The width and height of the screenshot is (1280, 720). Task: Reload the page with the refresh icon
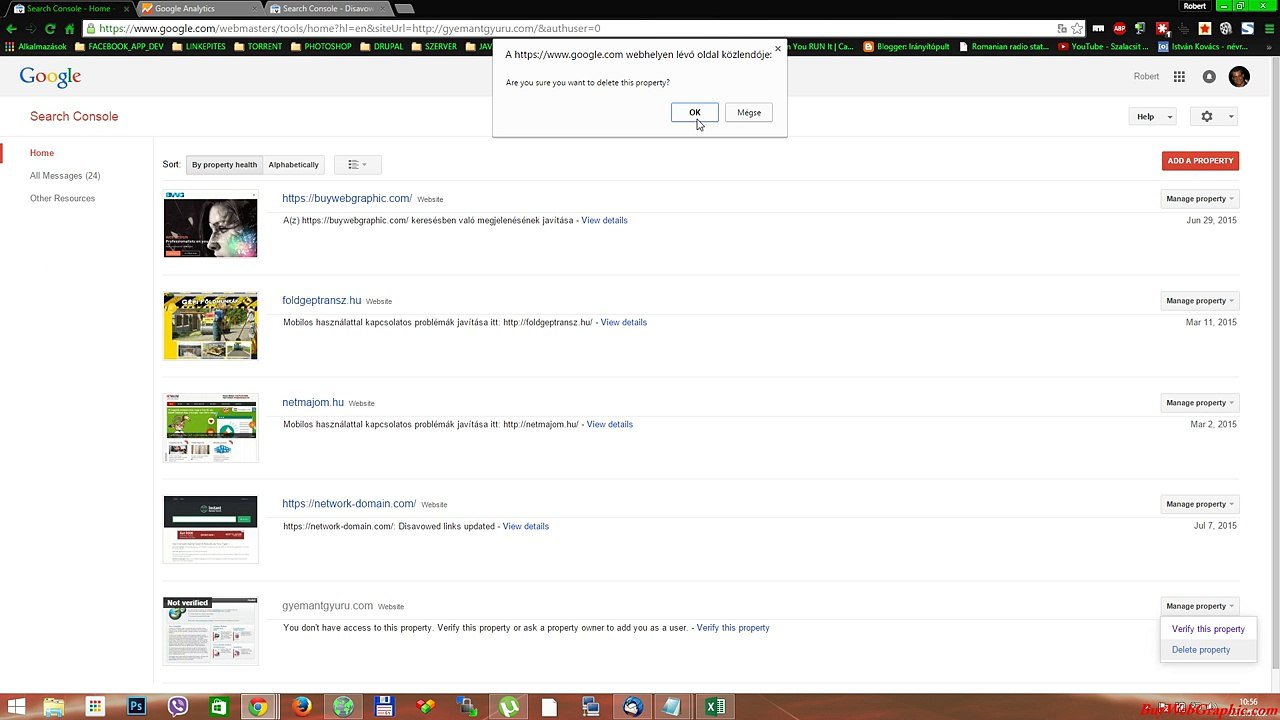coord(51,29)
